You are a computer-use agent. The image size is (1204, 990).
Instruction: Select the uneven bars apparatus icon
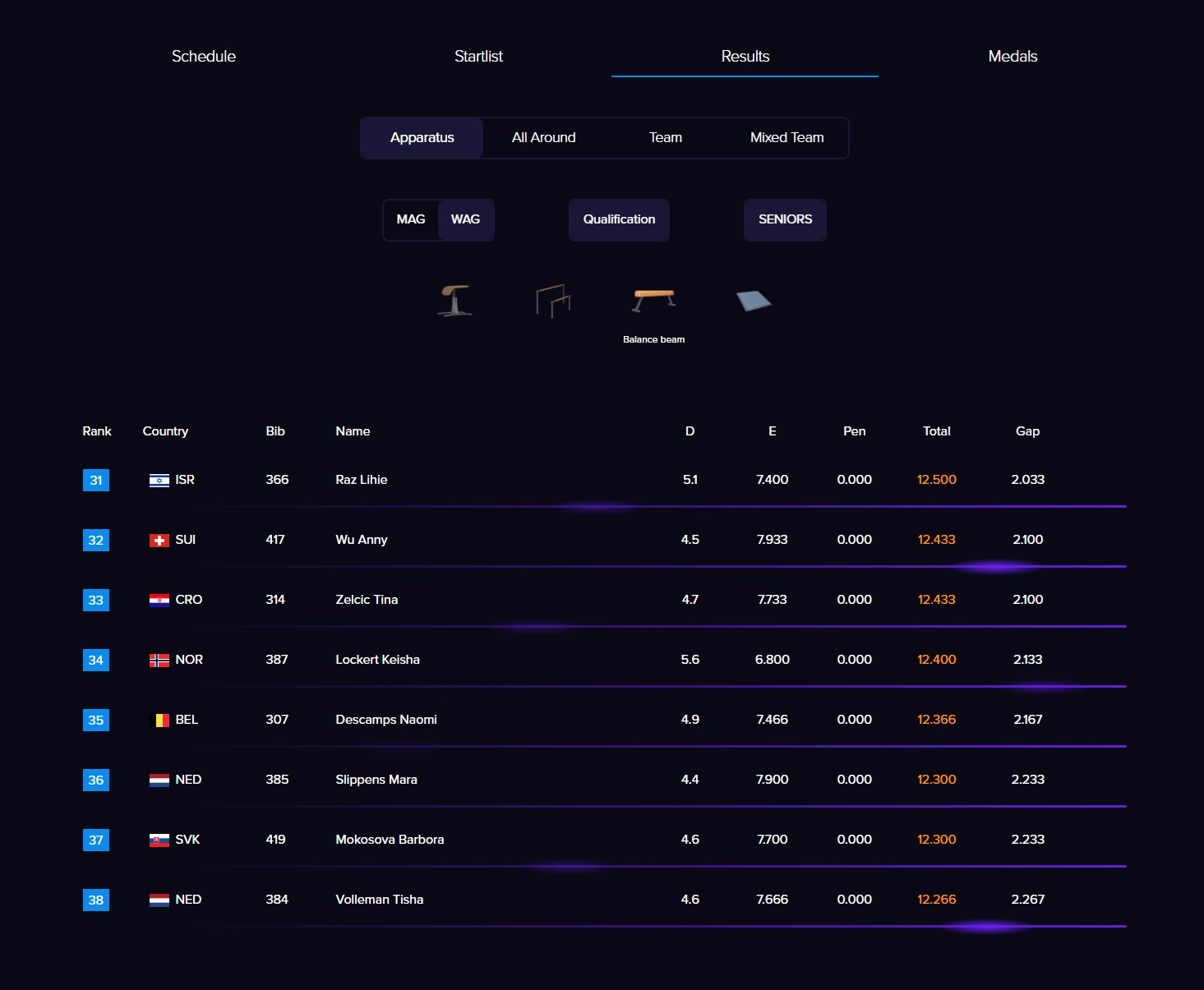[553, 301]
